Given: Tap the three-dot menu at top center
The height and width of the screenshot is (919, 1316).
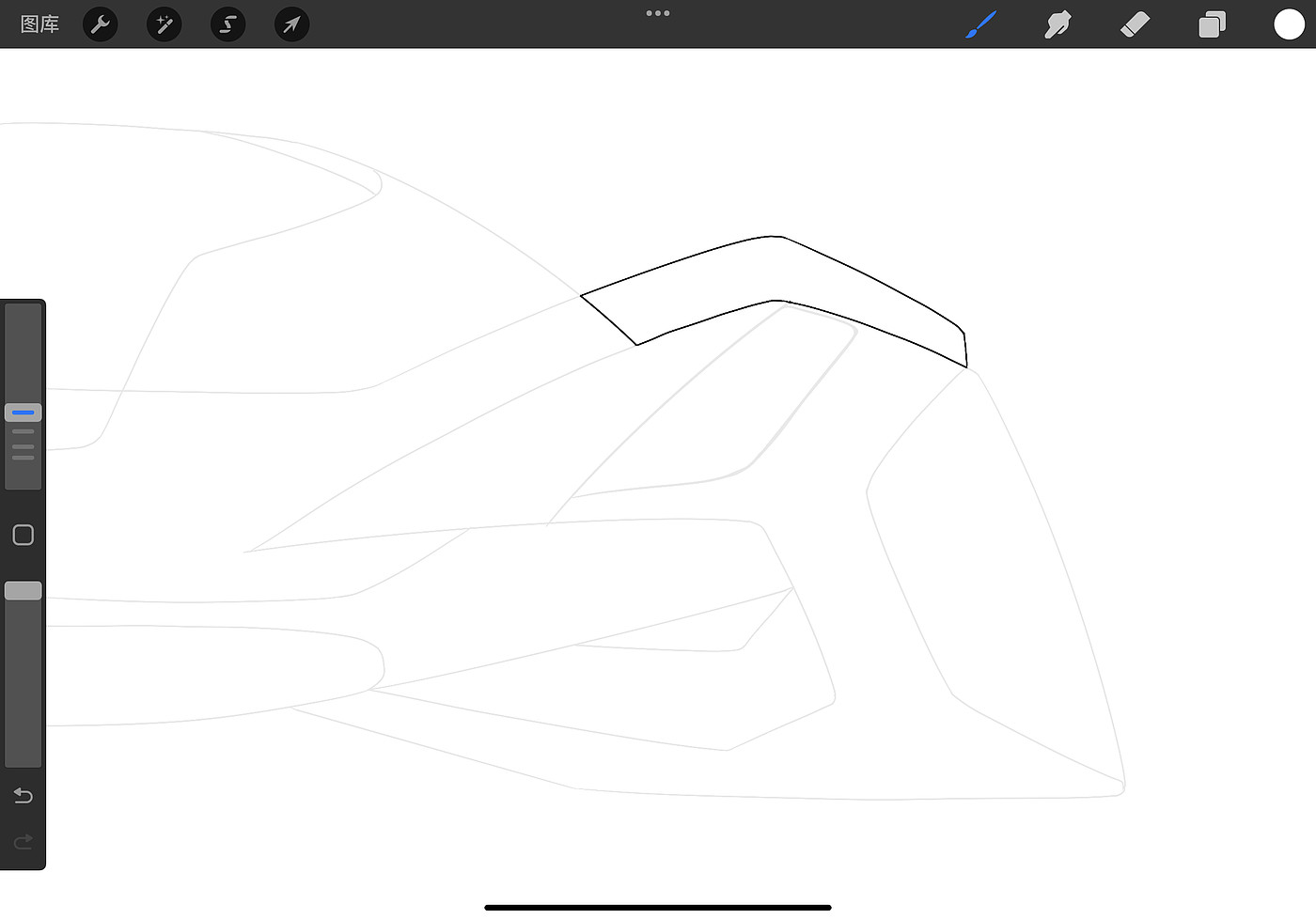Looking at the screenshot, I should pyautogui.click(x=658, y=13).
